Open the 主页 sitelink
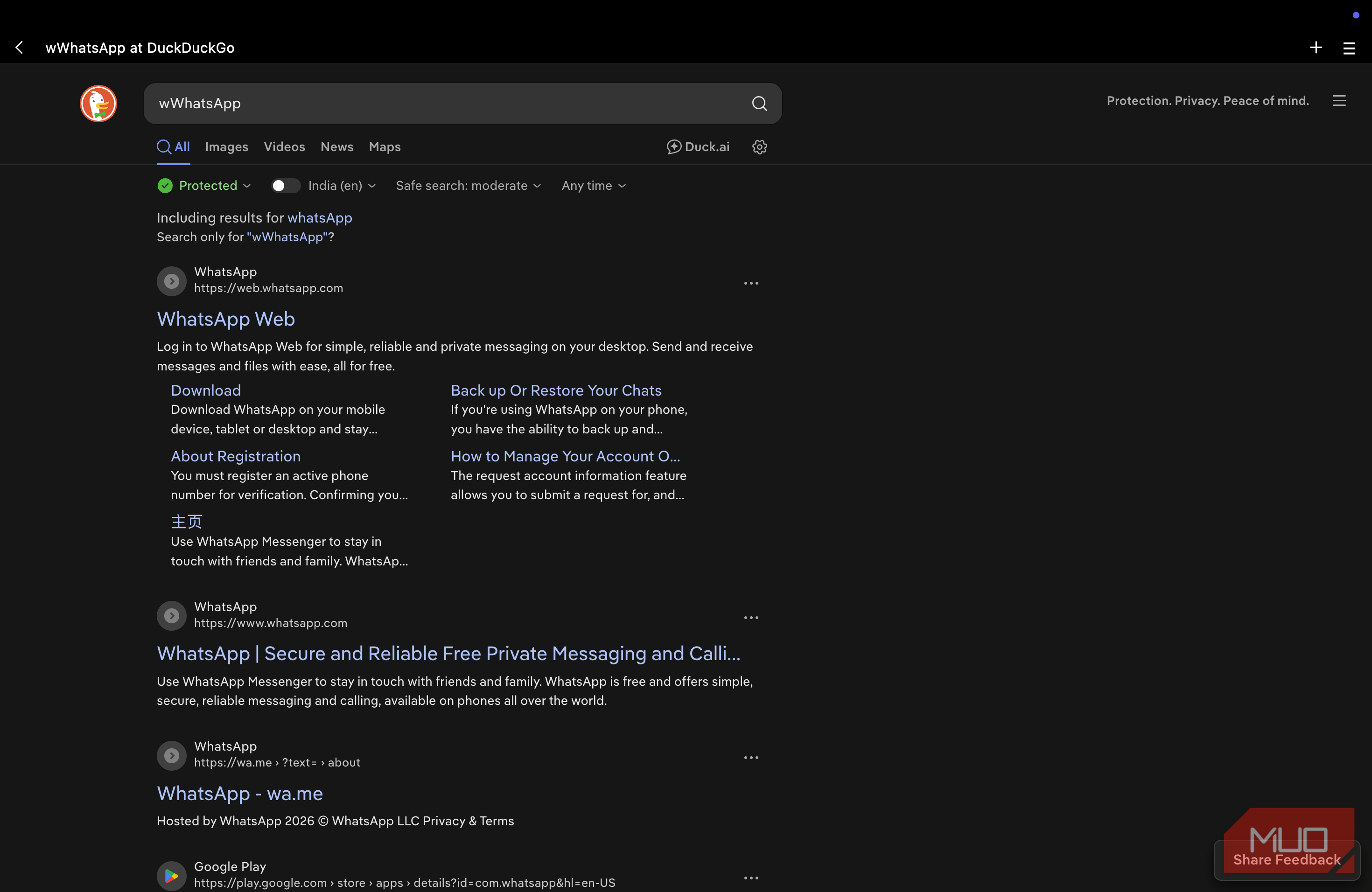The image size is (1372, 892). [x=186, y=522]
